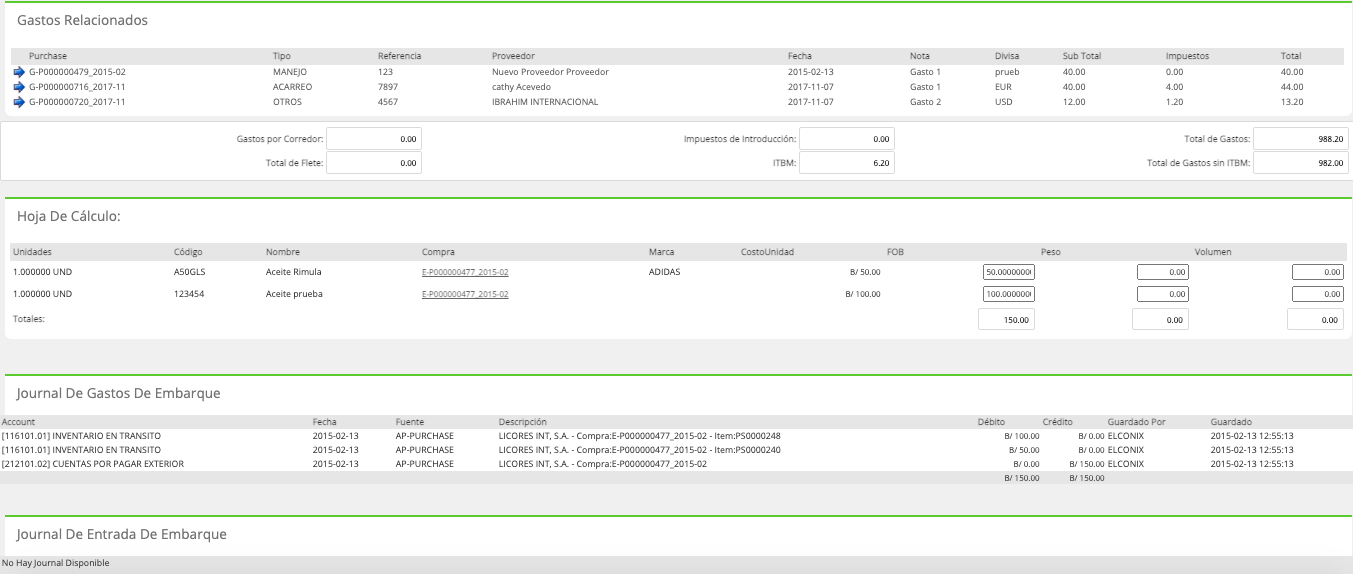This screenshot has height=574, width=1353.
Task: Click the CostoUnidad column header
Action: click(767, 252)
